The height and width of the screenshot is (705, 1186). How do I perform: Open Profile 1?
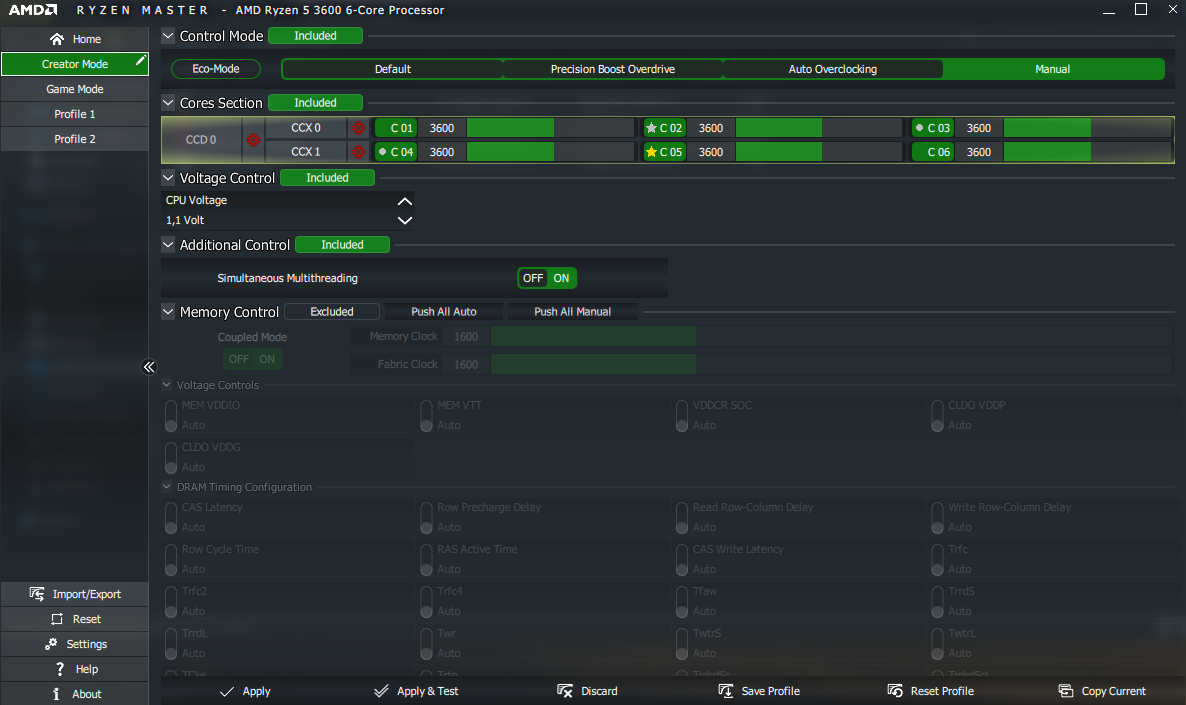[75, 114]
